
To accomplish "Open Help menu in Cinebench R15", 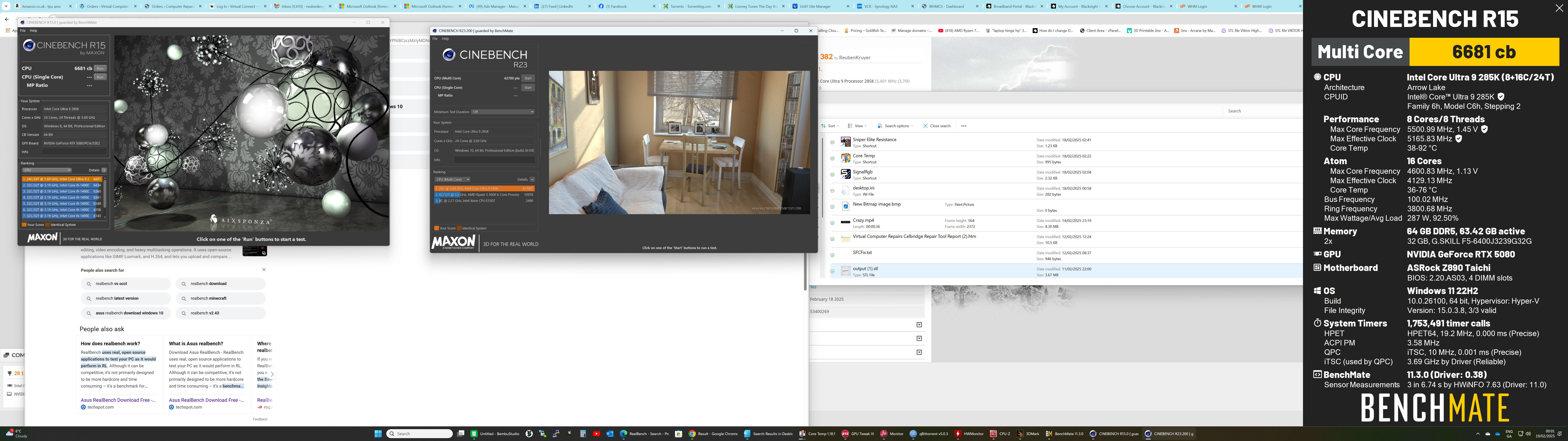I will click(33, 30).
